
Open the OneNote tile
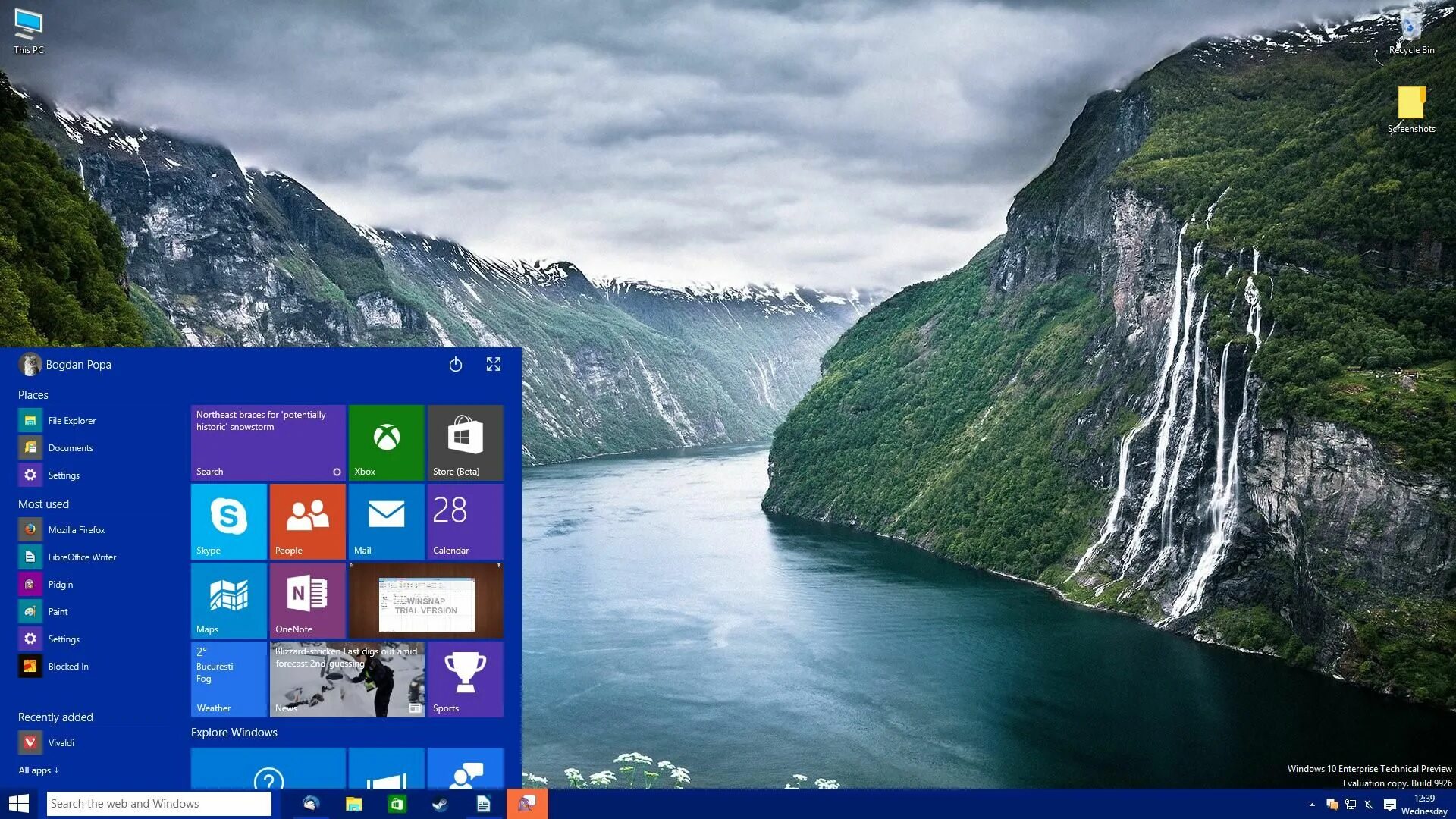coord(306,598)
